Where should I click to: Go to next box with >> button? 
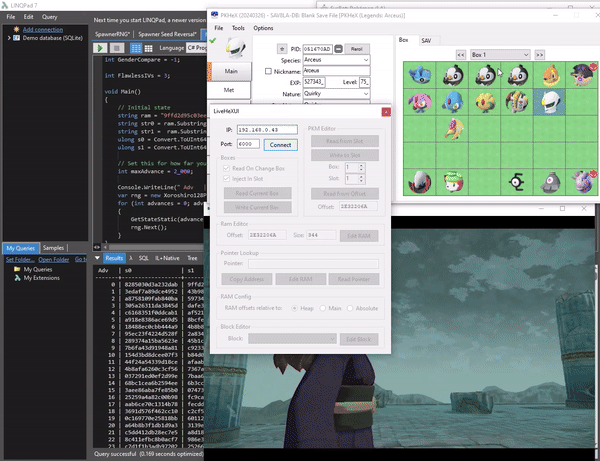click(540, 55)
